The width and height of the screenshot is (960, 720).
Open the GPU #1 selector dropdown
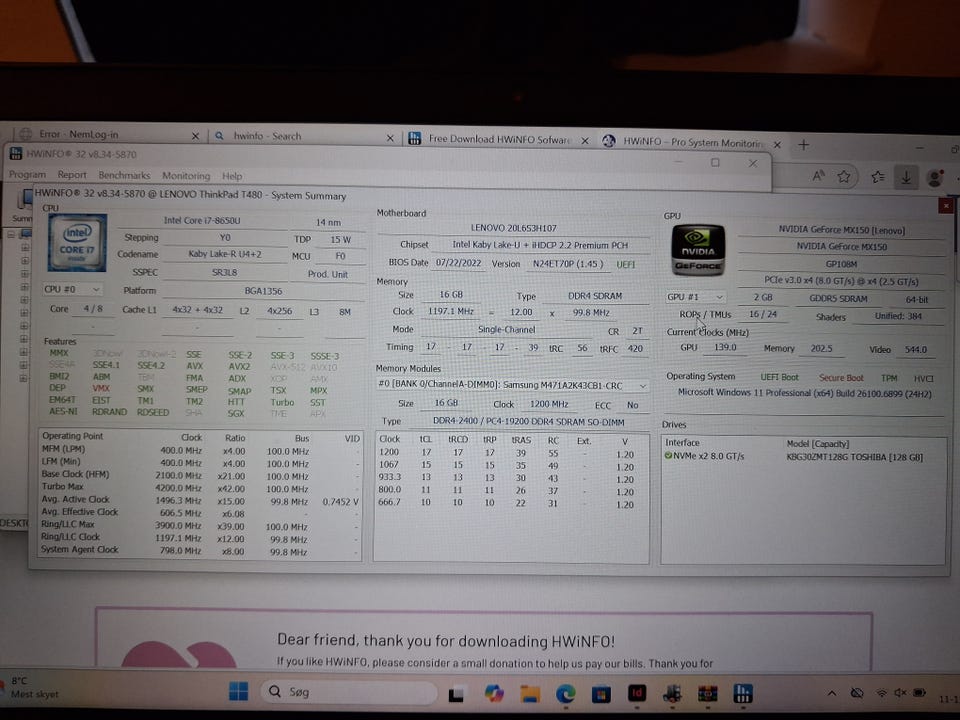695,297
